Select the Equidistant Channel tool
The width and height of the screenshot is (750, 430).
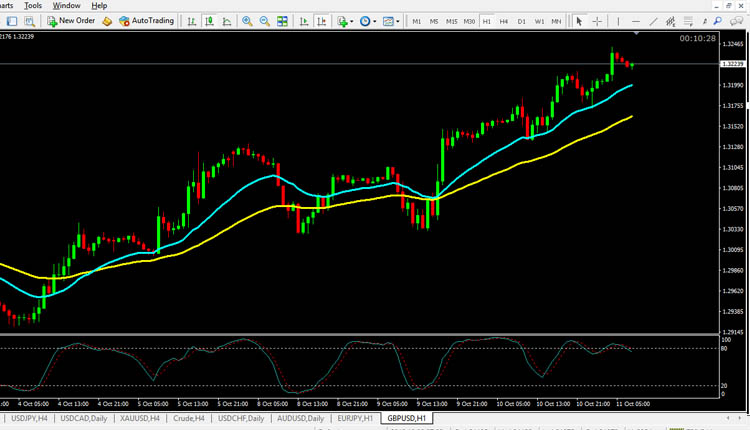pos(671,21)
